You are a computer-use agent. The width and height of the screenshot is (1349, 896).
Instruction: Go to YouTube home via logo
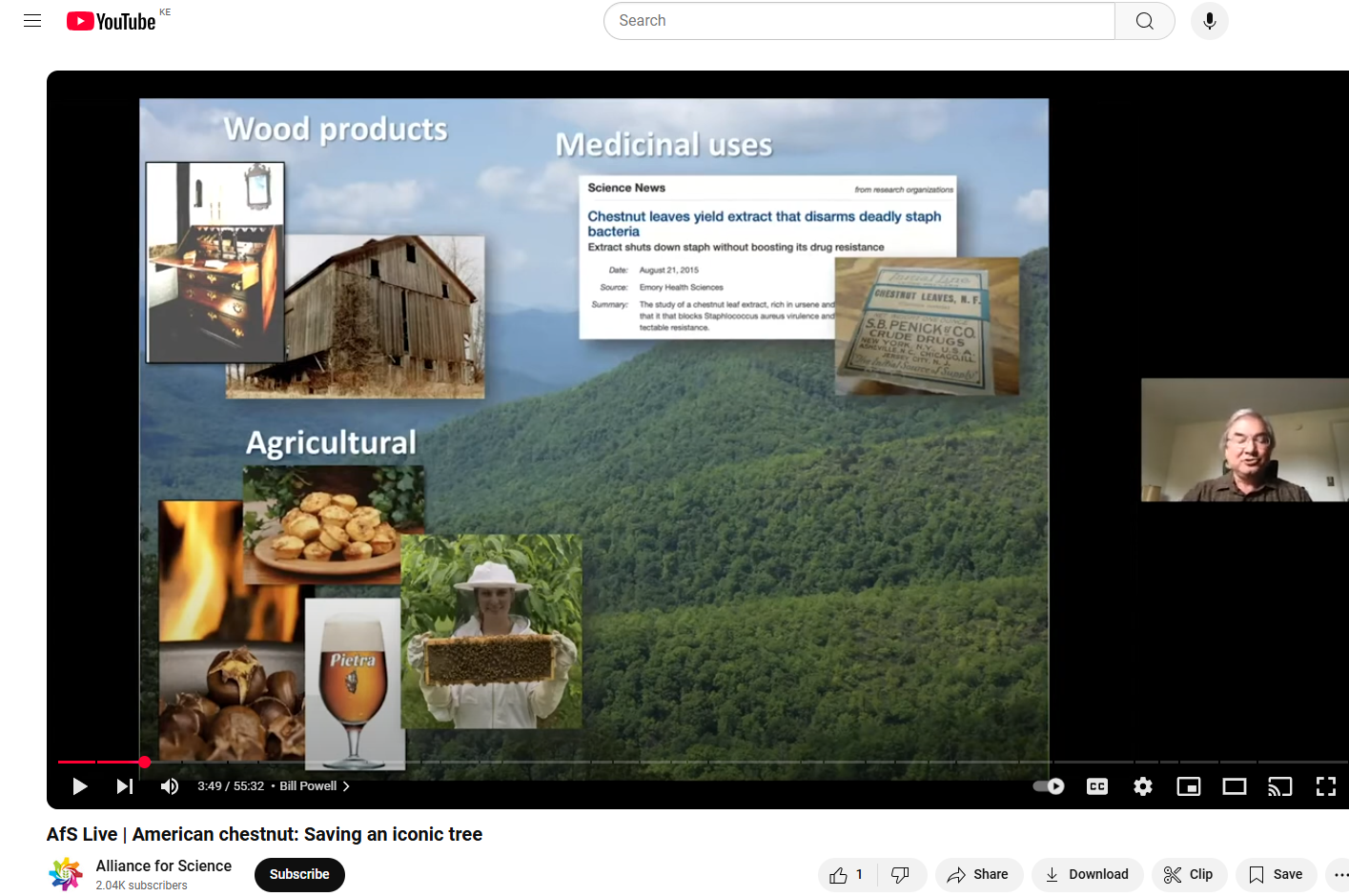[x=112, y=21]
